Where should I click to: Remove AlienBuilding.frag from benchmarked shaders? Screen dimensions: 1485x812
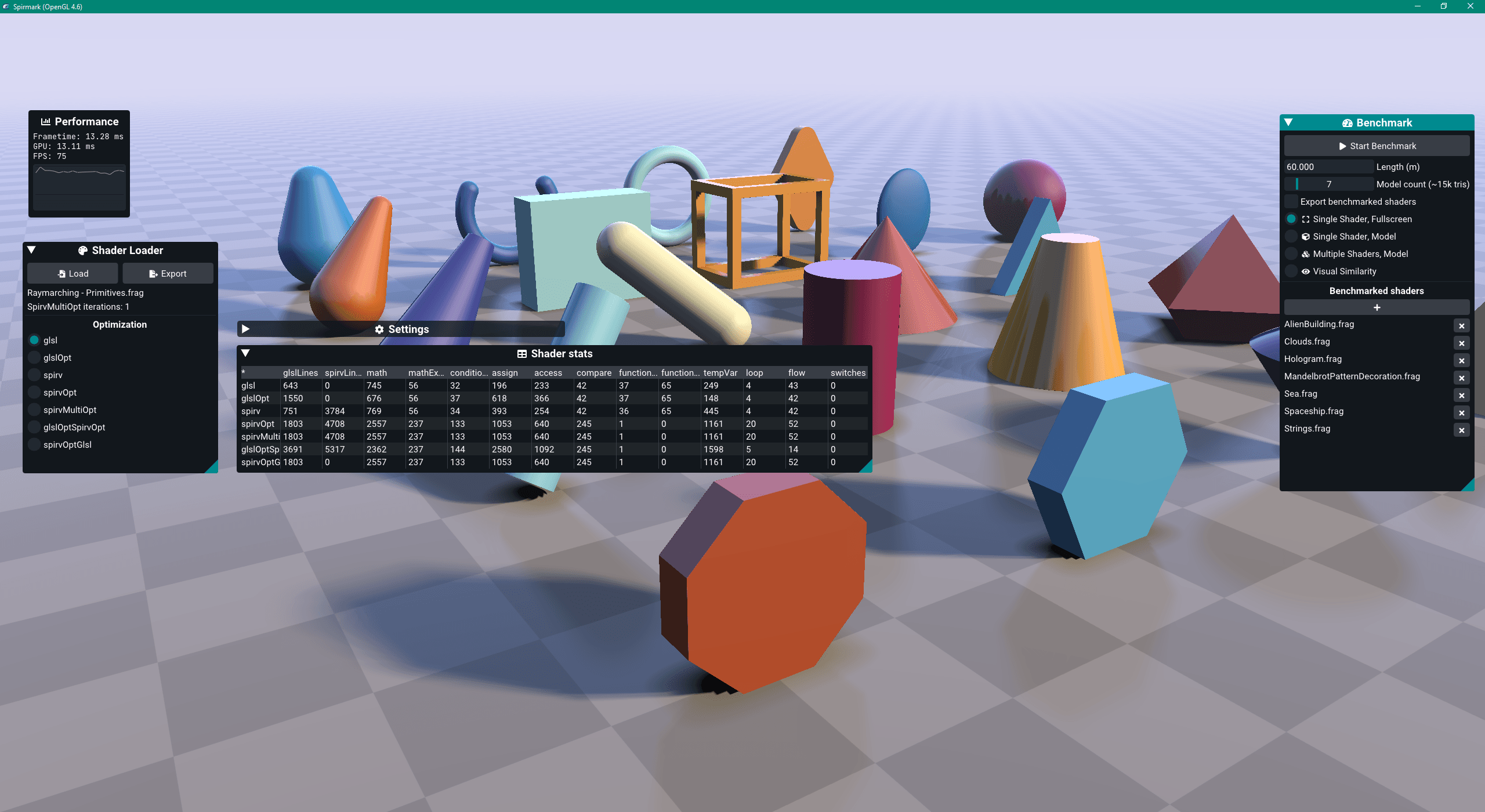point(1461,326)
